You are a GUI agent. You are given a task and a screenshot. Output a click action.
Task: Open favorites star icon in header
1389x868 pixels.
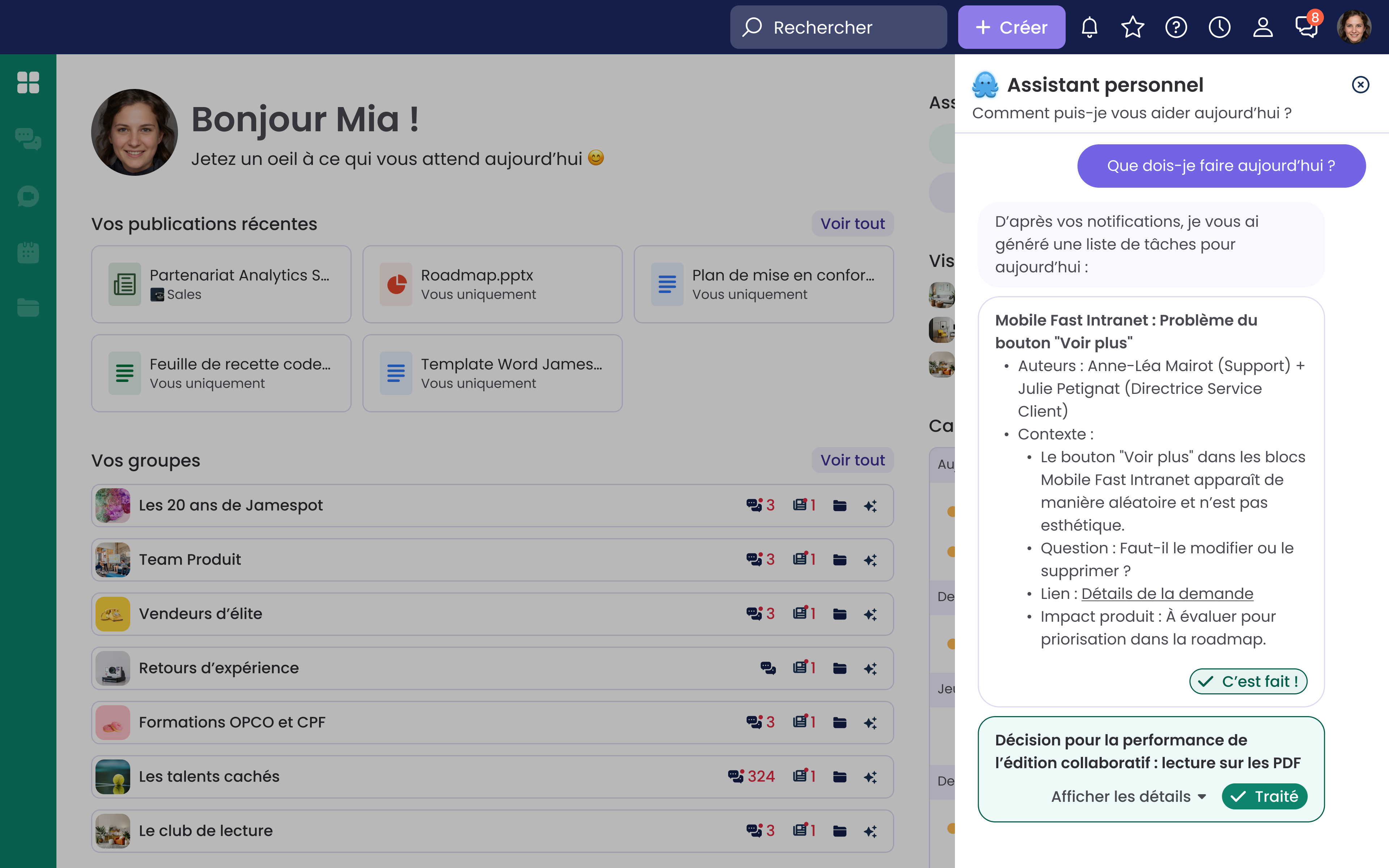pos(1133,27)
